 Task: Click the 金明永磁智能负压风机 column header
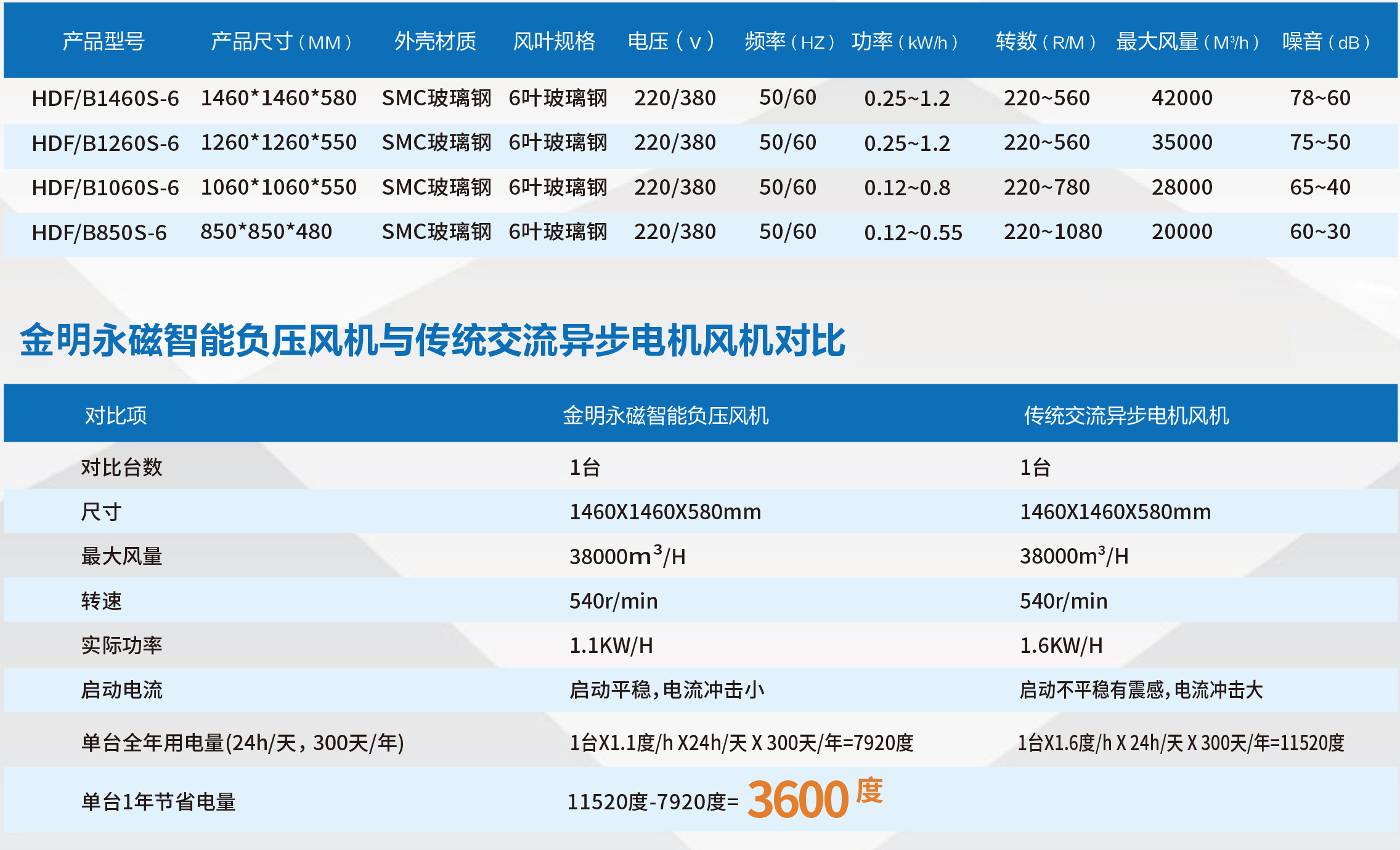[x=665, y=415]
